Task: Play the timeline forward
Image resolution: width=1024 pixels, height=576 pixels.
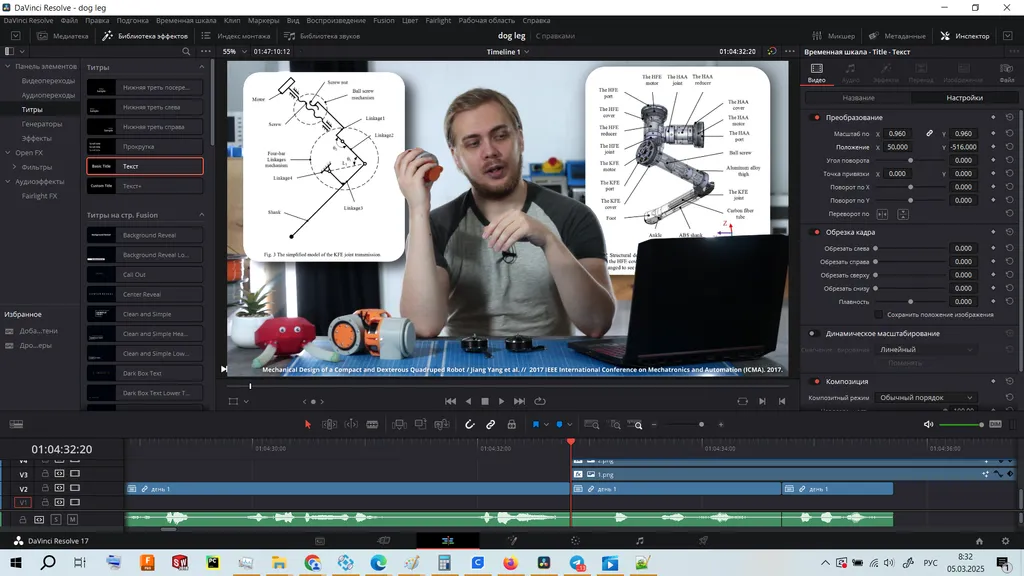Action: tap(501, 401)
